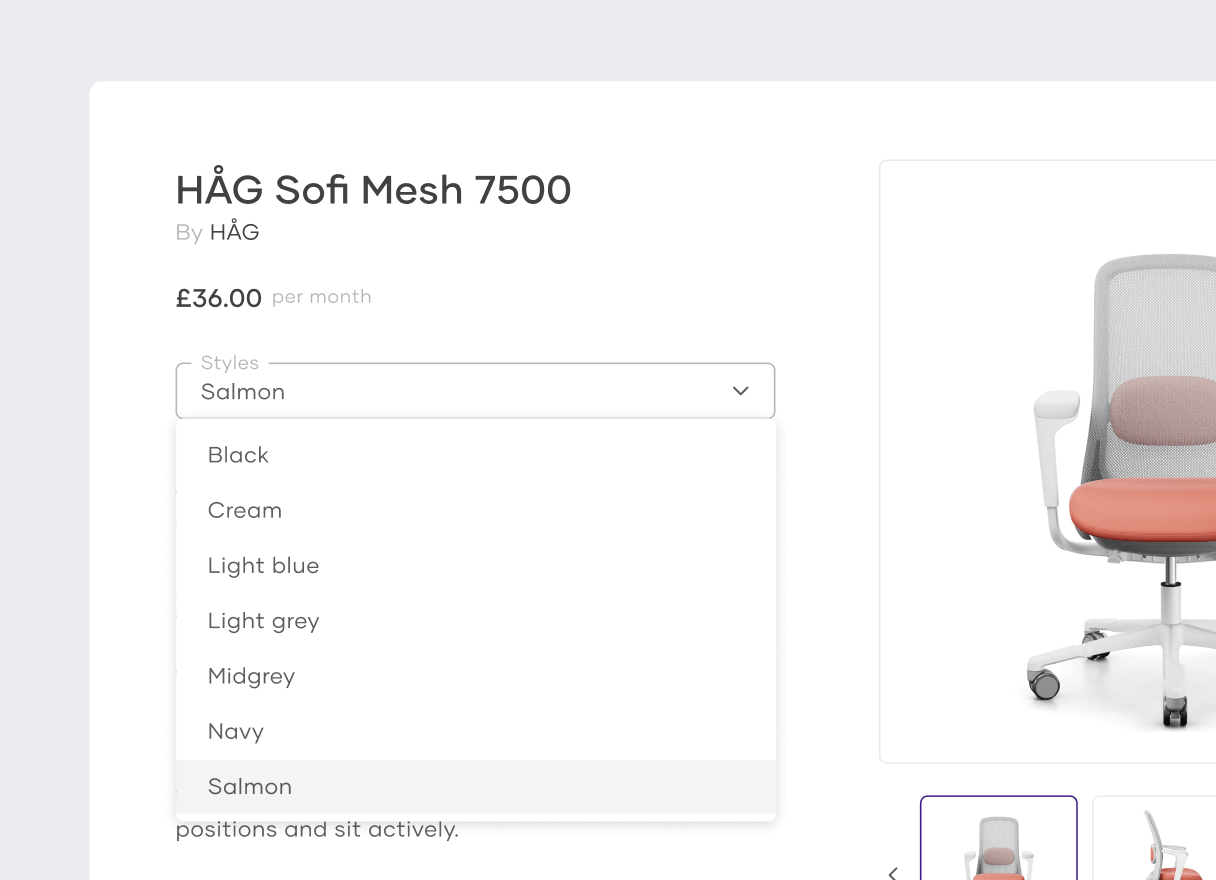Click the previous arrow below the product image
Screen dimensions: 1216x880
click(x=893, y=873)
